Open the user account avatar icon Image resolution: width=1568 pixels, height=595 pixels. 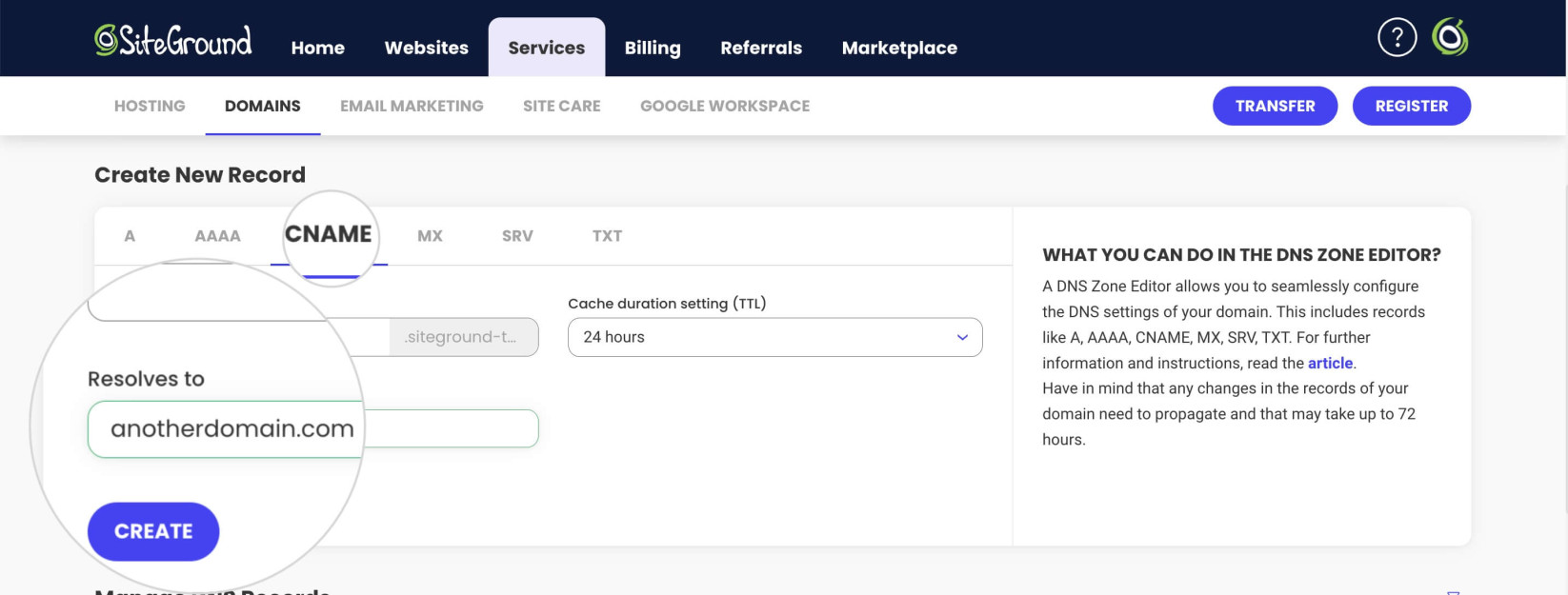click(1450, 38)
